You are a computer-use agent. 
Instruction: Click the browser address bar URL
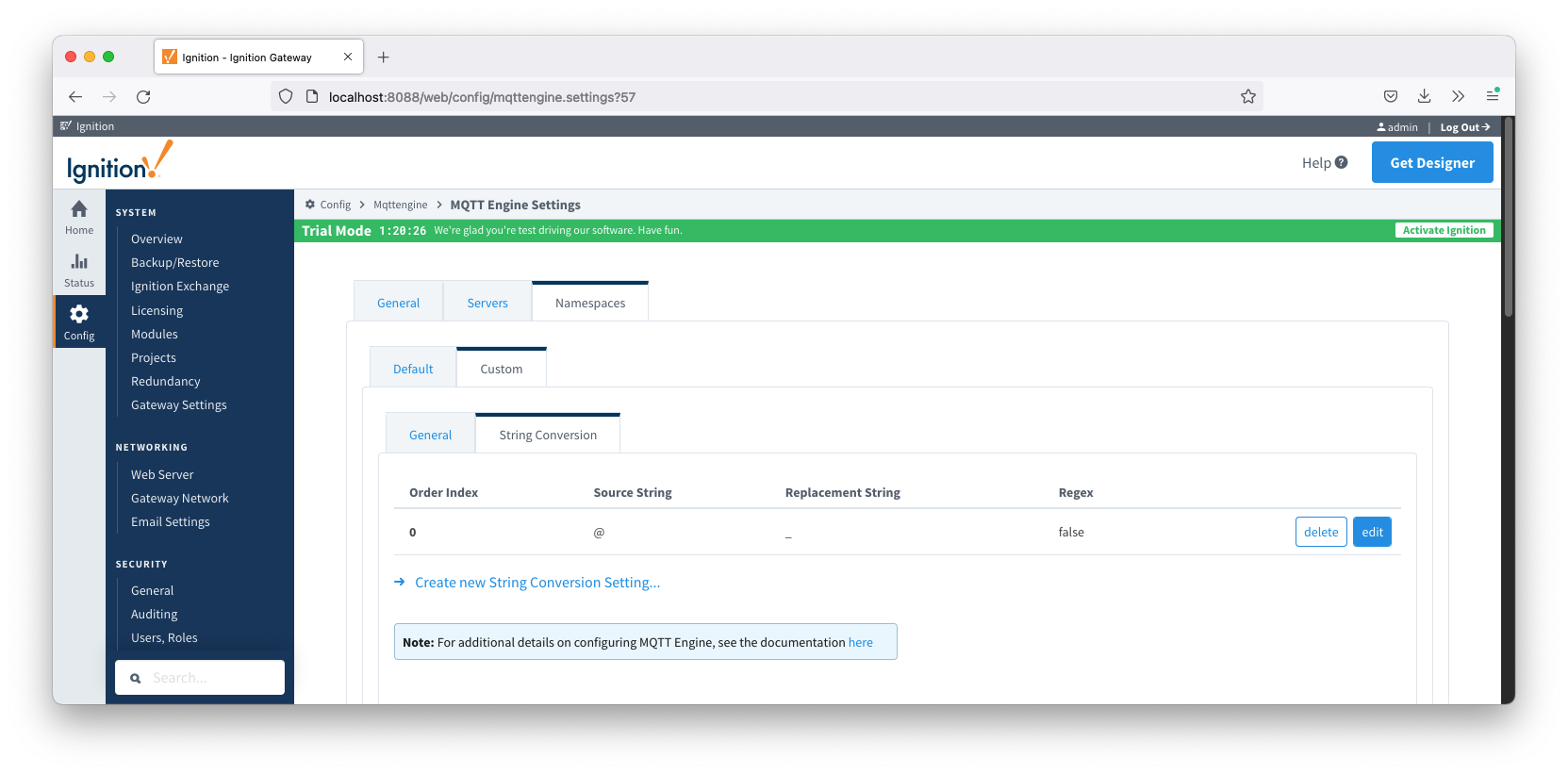coord(482,96)
